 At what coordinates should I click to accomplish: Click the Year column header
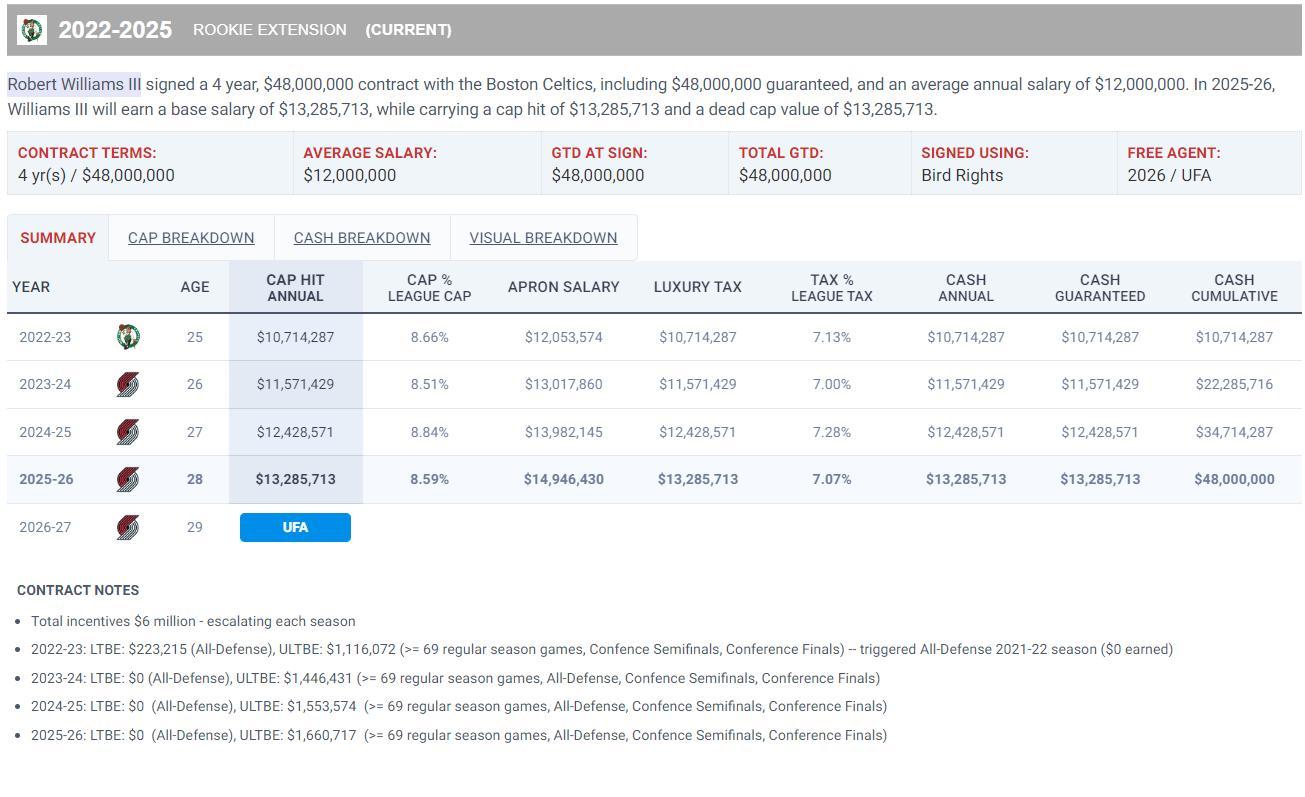[31, 287]
